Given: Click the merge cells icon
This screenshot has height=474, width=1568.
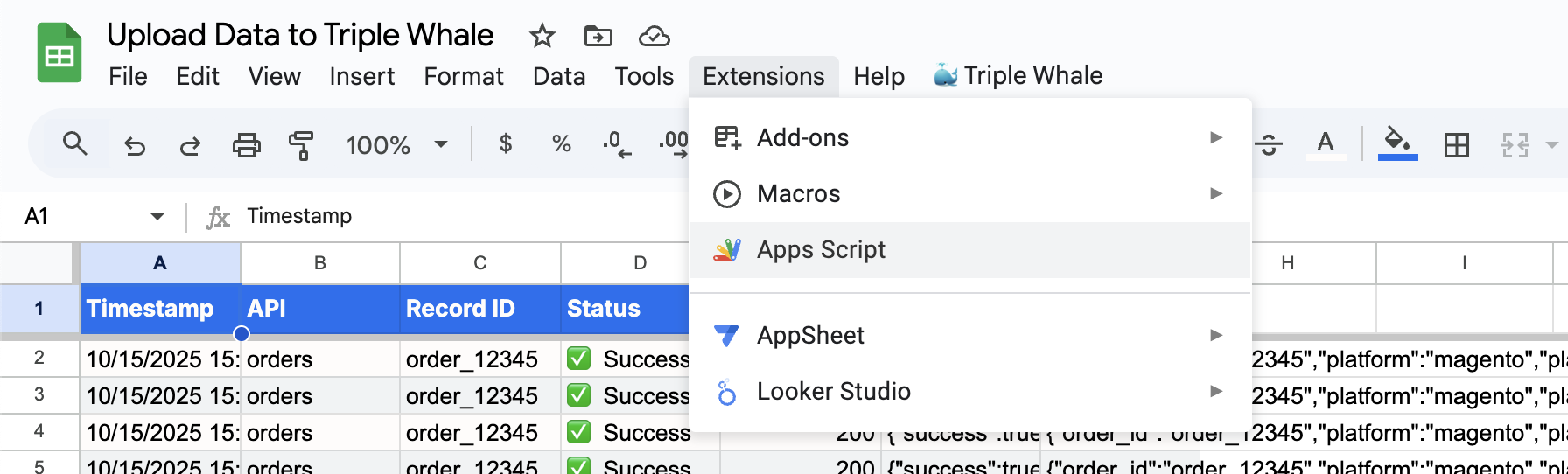Looking at the screenshot, I should pos(1515,144).
